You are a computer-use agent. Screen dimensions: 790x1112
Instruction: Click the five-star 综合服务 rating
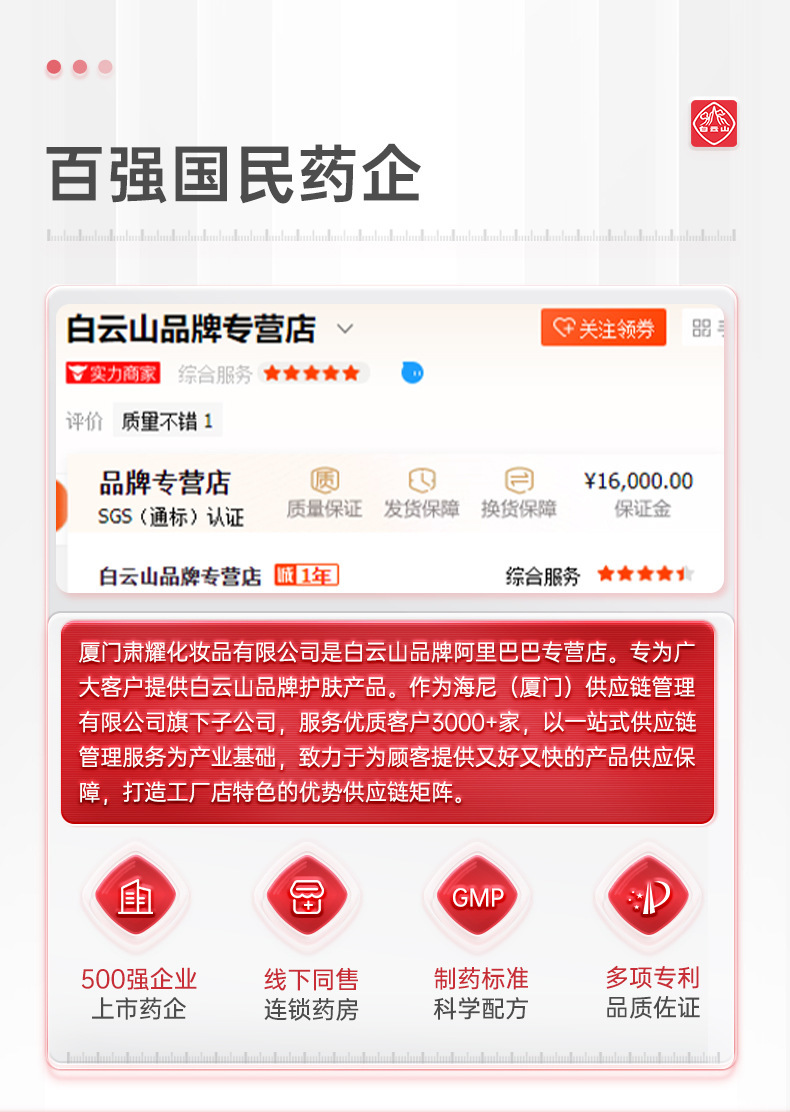(x=313, y=373)
